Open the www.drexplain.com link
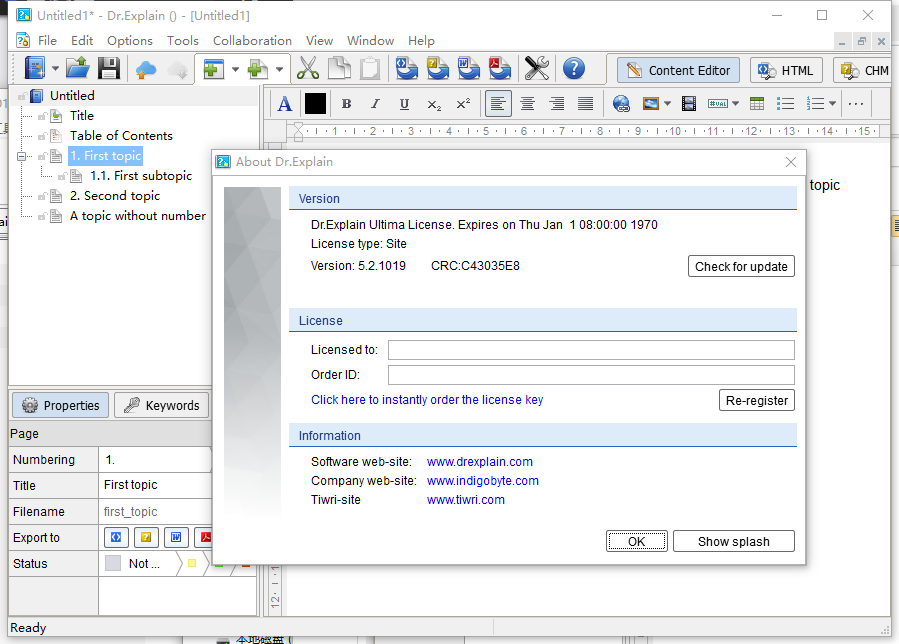 pos(479,462)
